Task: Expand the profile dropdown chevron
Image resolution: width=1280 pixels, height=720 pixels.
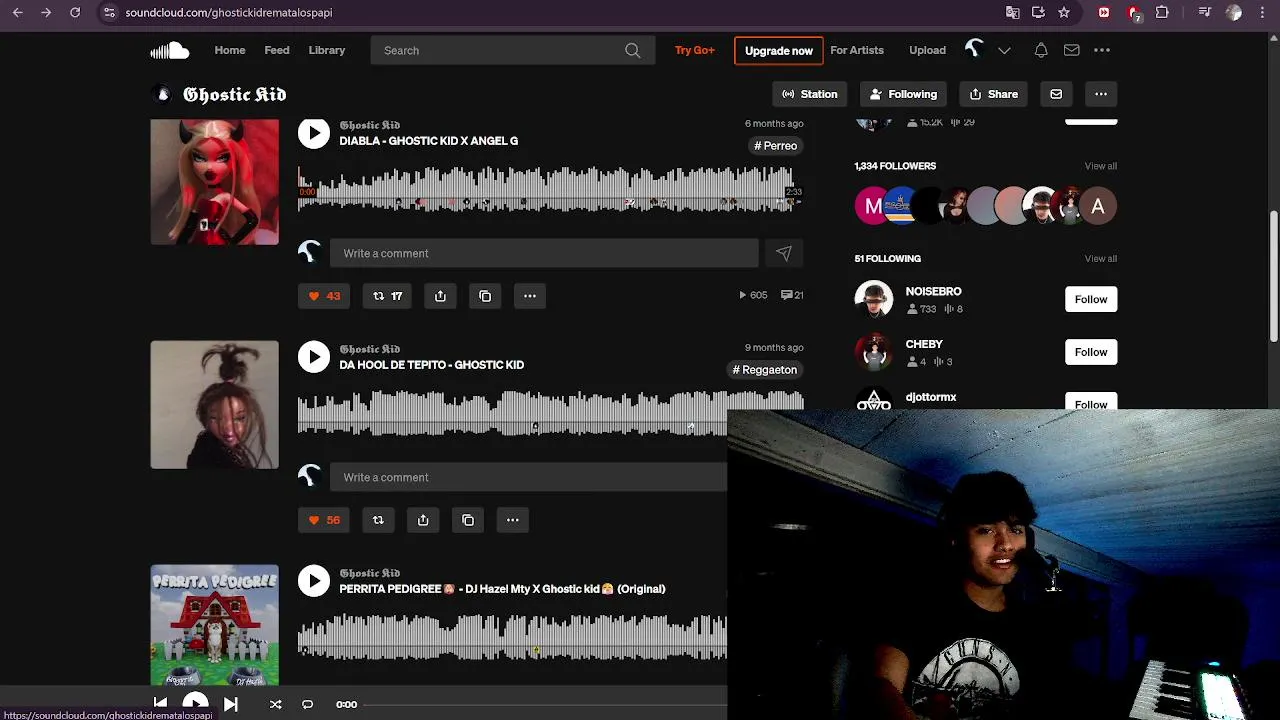Action: tap(1004, 50)
